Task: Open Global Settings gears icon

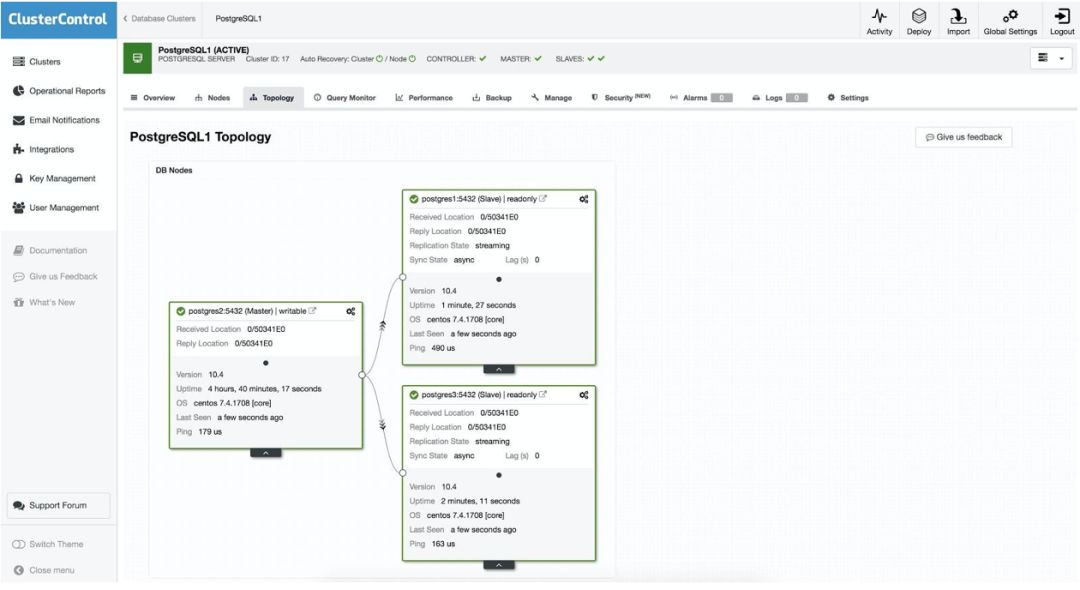Action: [x=1010, y=16]
